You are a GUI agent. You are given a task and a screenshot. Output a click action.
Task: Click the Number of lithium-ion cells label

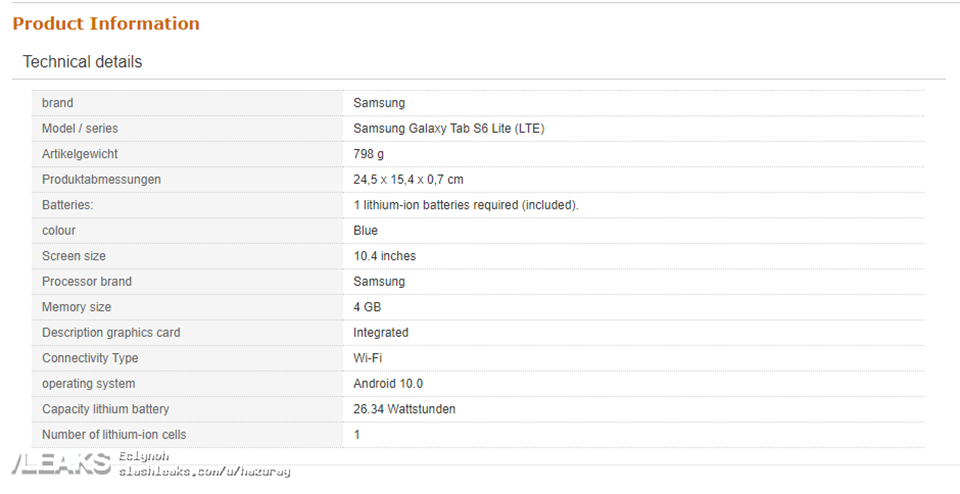click(114, 435)
